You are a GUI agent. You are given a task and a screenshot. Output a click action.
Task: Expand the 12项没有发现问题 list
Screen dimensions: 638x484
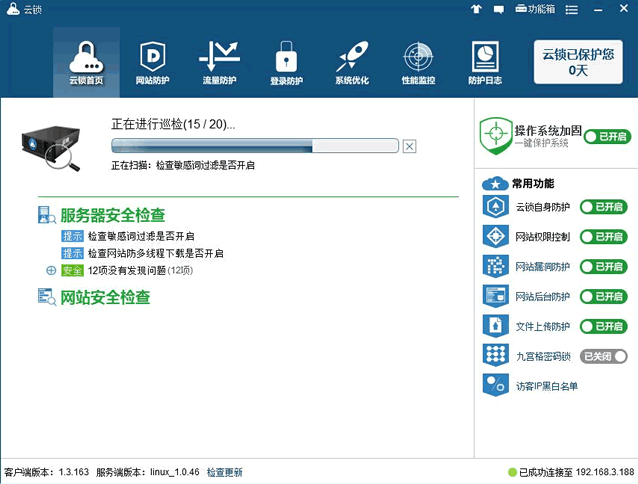[51, 270]
